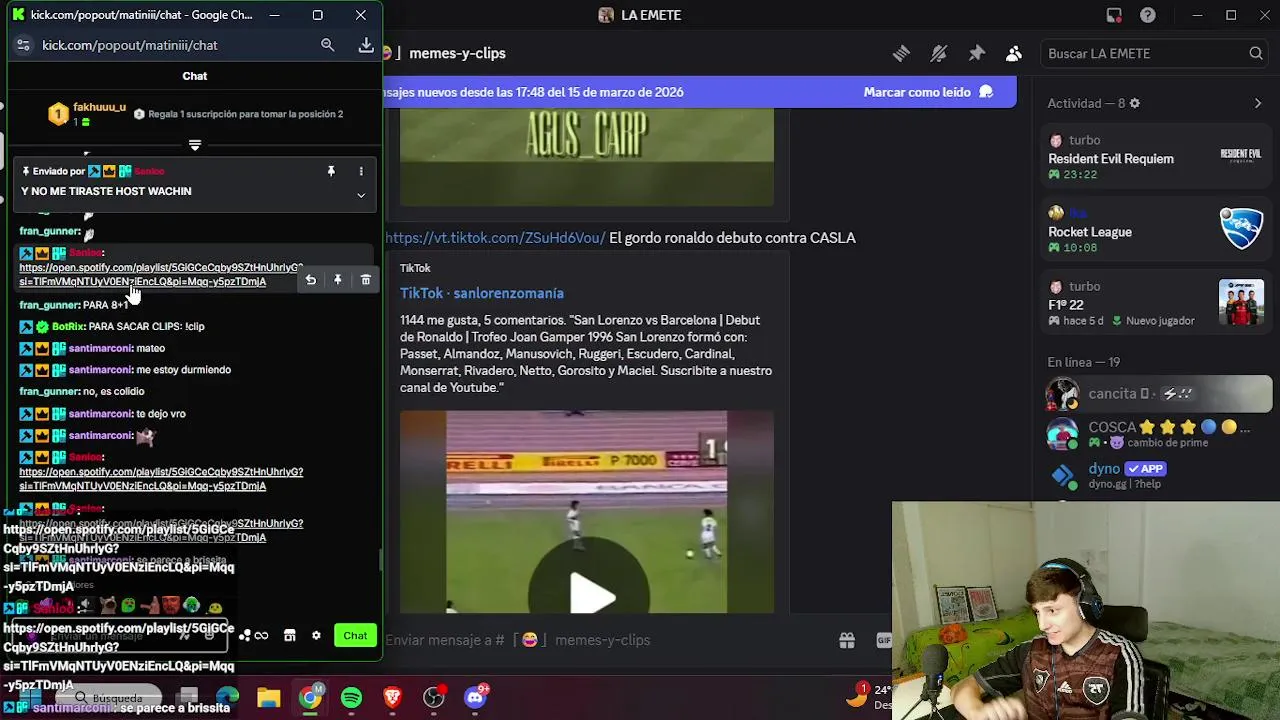Toggle notification mute bell in Discord header

[938, 53]
